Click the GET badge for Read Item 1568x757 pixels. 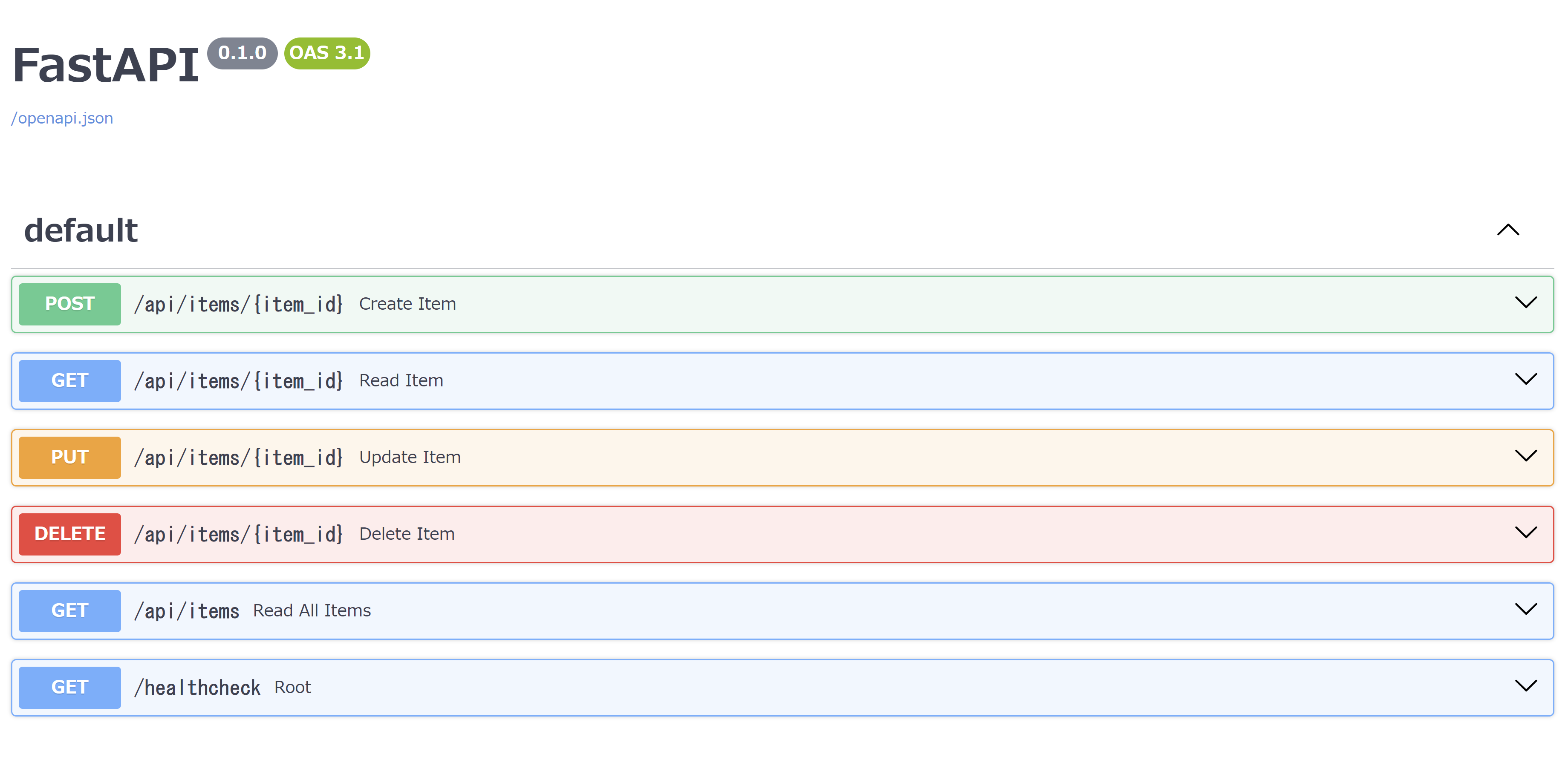point(70,380)
